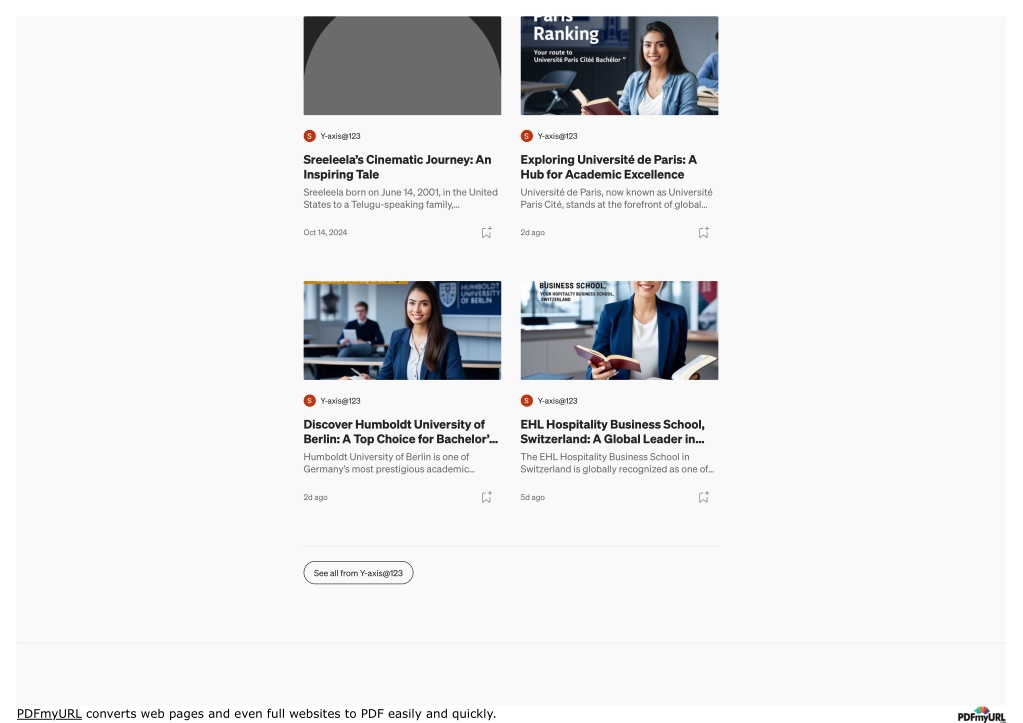
Task: Click excerpt 'Sreeleela born on June 14, 2001'
Action: click(x=401, y=198)
